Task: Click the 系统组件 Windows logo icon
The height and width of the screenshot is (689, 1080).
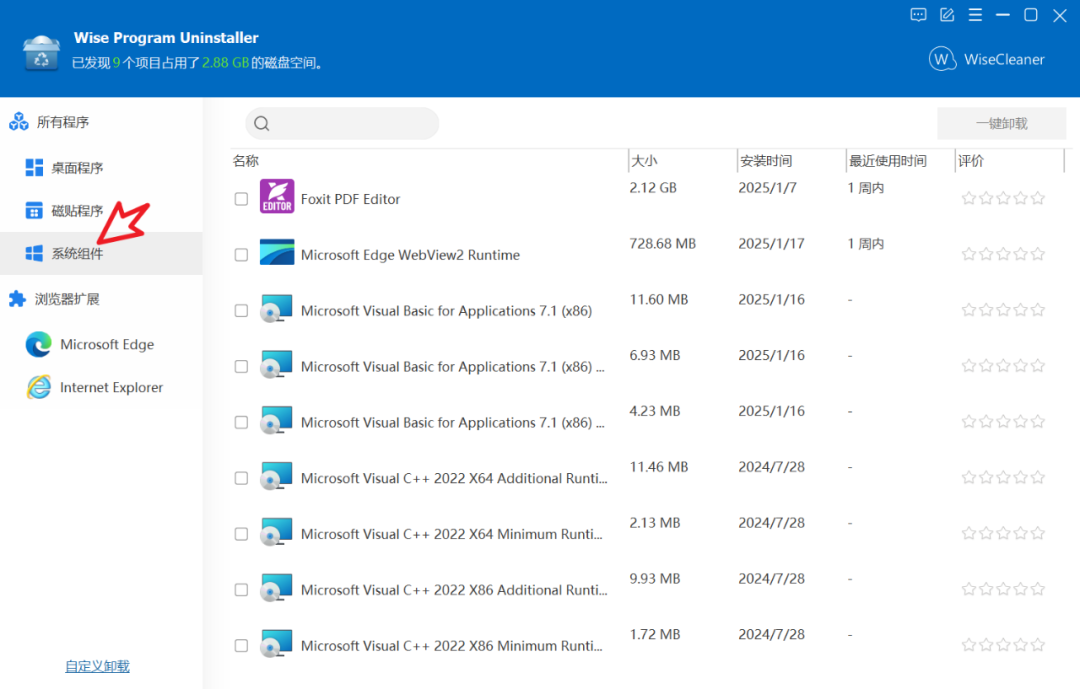Action: point(34,254)
